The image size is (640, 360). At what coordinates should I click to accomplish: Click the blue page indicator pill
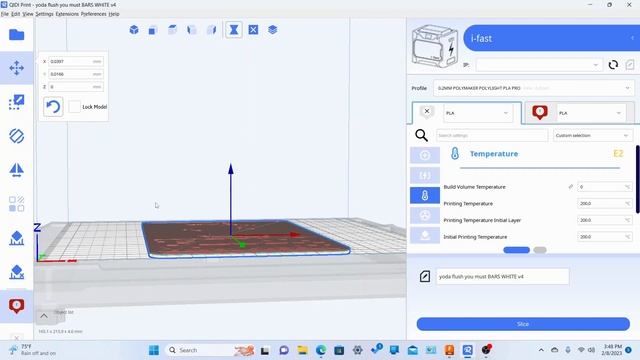click(516, 250)
